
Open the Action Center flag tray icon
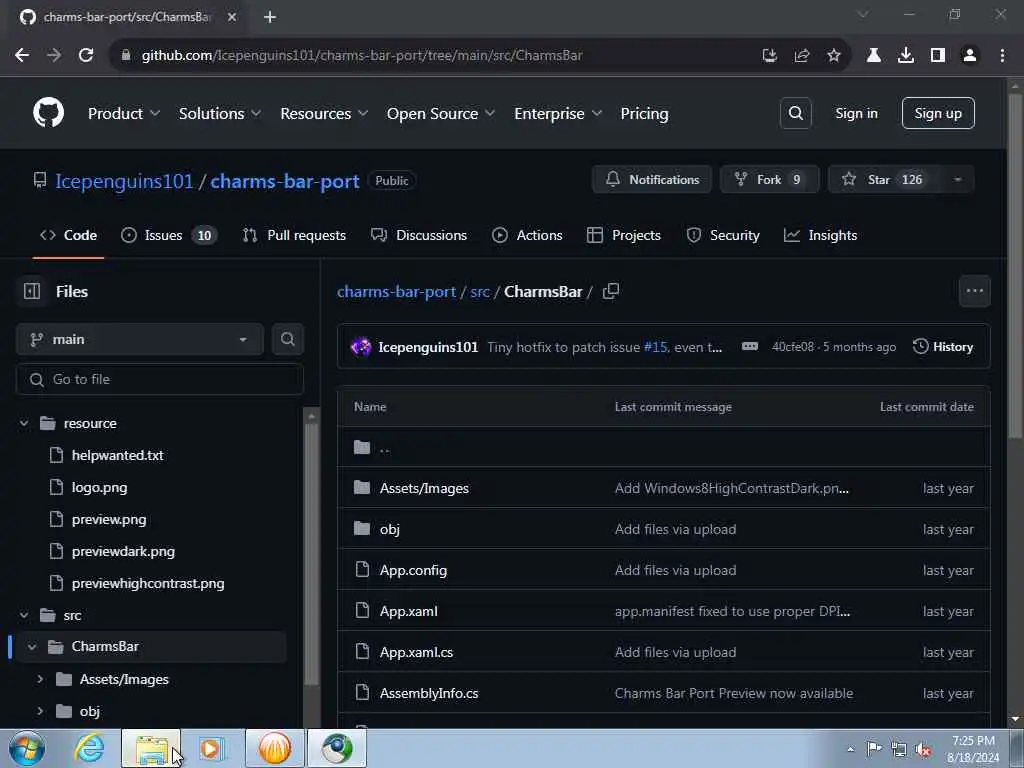874,749
